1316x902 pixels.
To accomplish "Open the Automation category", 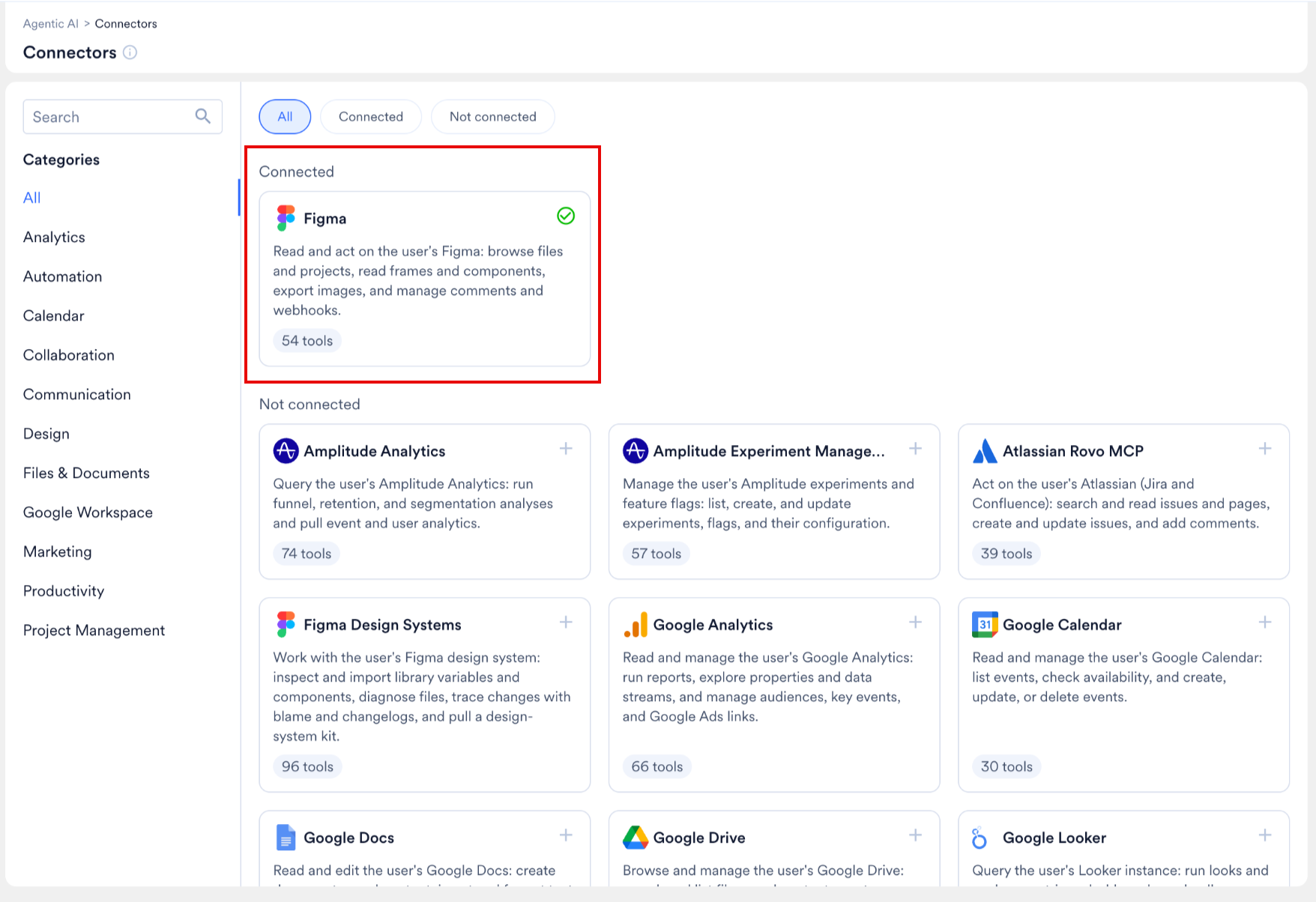I will [x=63, y=276].
